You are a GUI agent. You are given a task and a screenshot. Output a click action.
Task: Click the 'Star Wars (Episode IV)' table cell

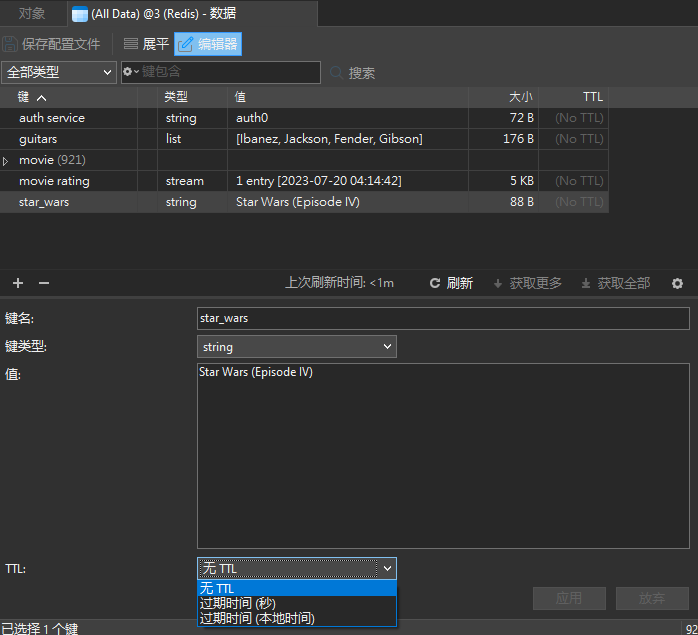348,202
